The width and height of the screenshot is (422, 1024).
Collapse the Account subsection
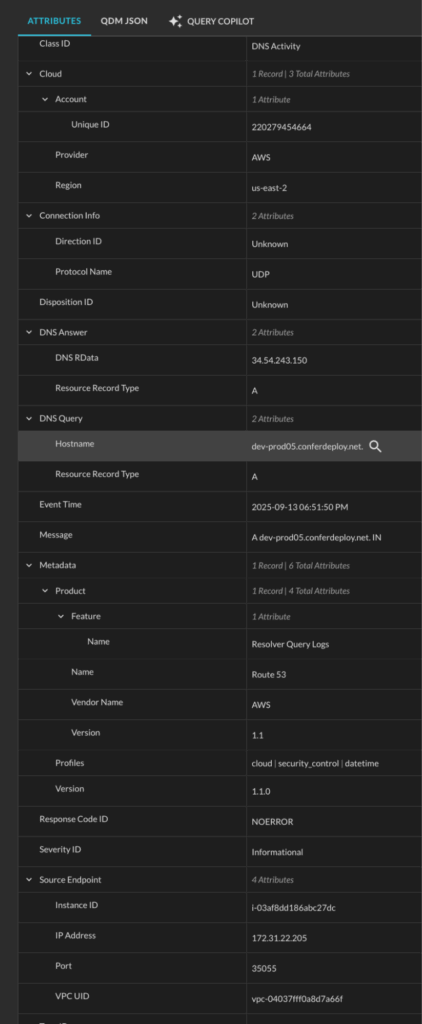44,99
